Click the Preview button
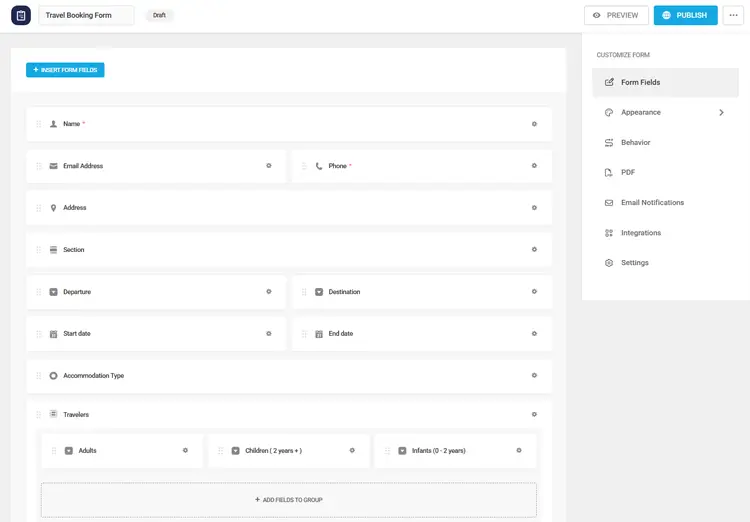The width and height of the screenshot is (750, 522). [x=616, y=15]
